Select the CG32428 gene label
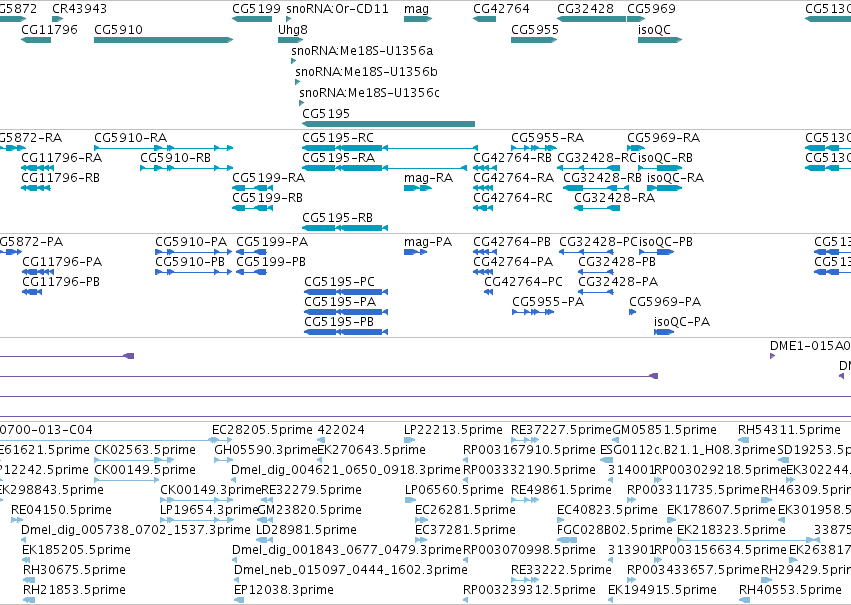Screen dimensions: 851x605 [x=585, y=9]
